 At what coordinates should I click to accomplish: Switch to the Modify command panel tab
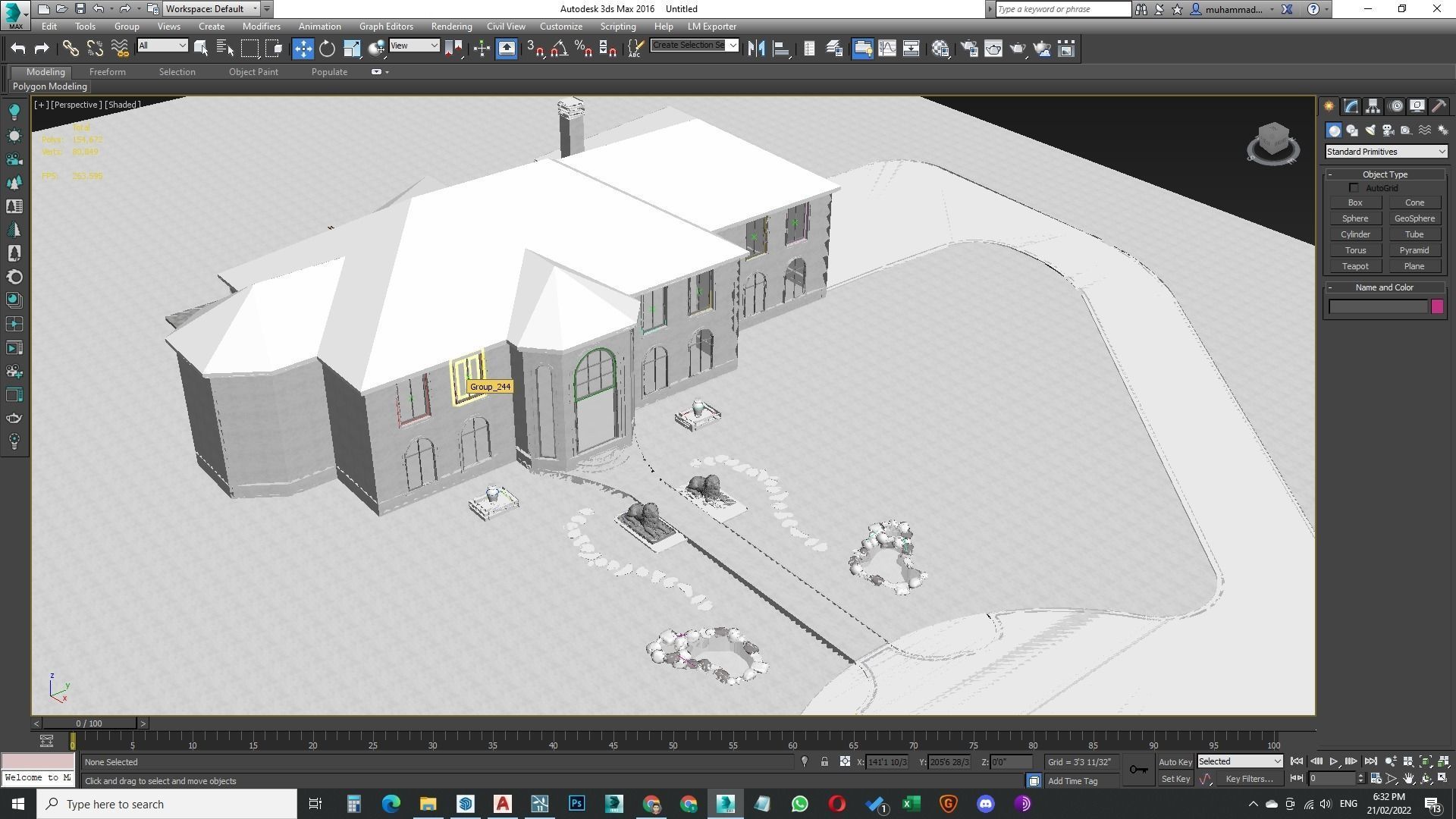[x=1351, y=106]
